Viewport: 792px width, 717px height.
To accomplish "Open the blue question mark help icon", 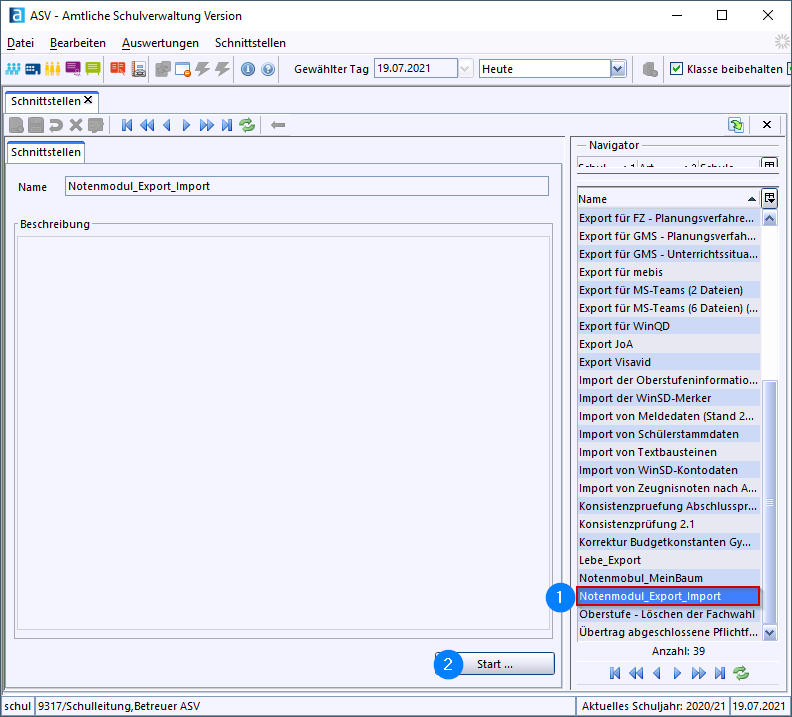I will point(268,69).
